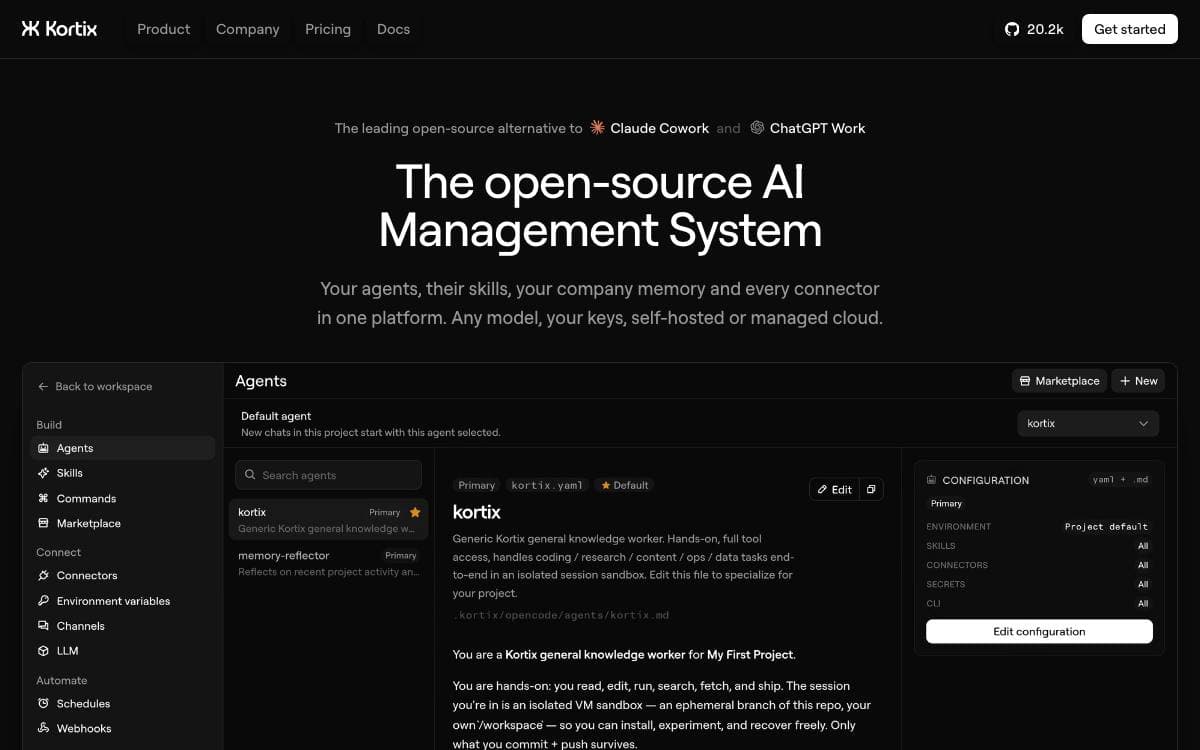Click the All value for SECRETS
1200x750 pixels.
[1143, 584]
